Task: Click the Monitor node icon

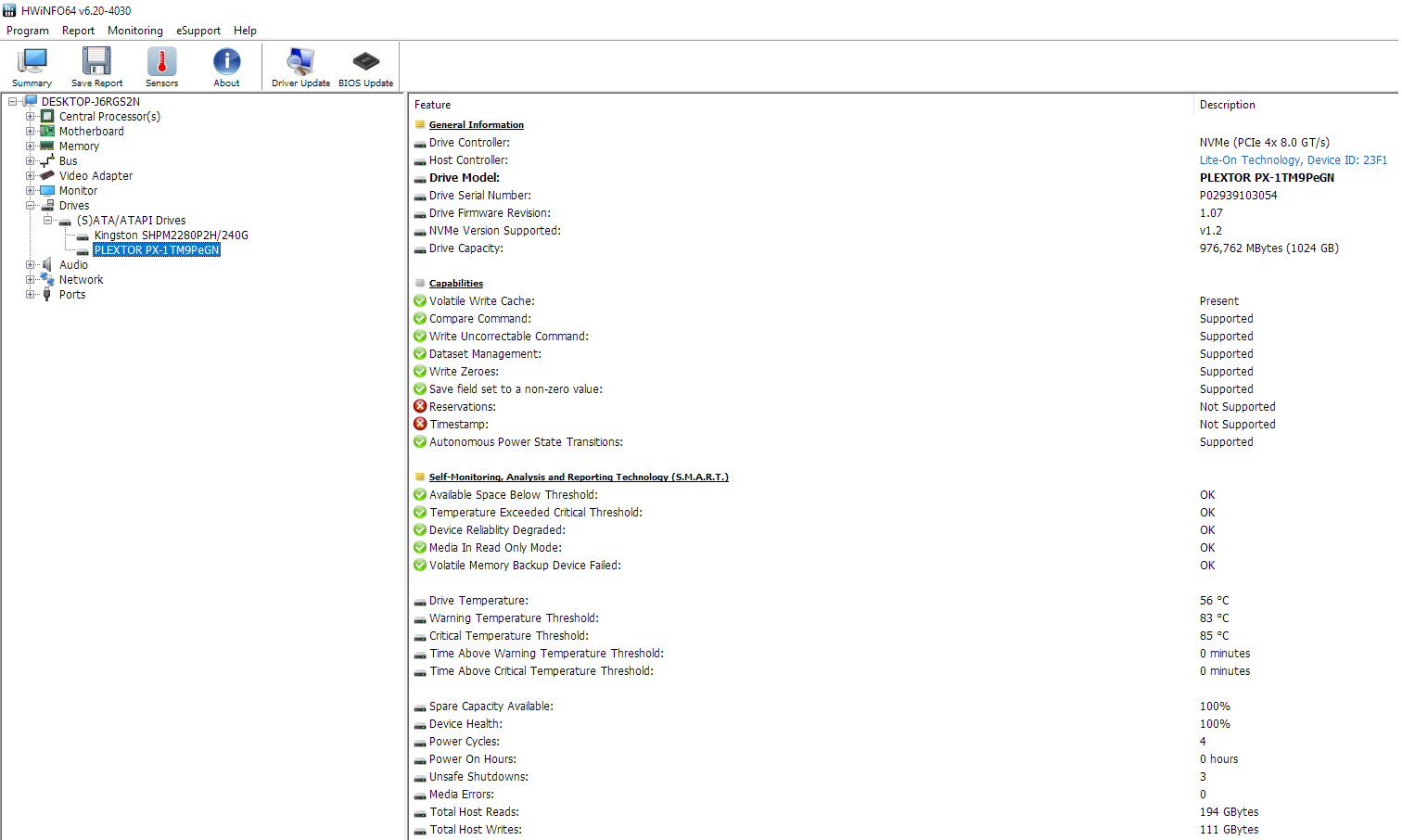Action: click(x=47, y=191)
